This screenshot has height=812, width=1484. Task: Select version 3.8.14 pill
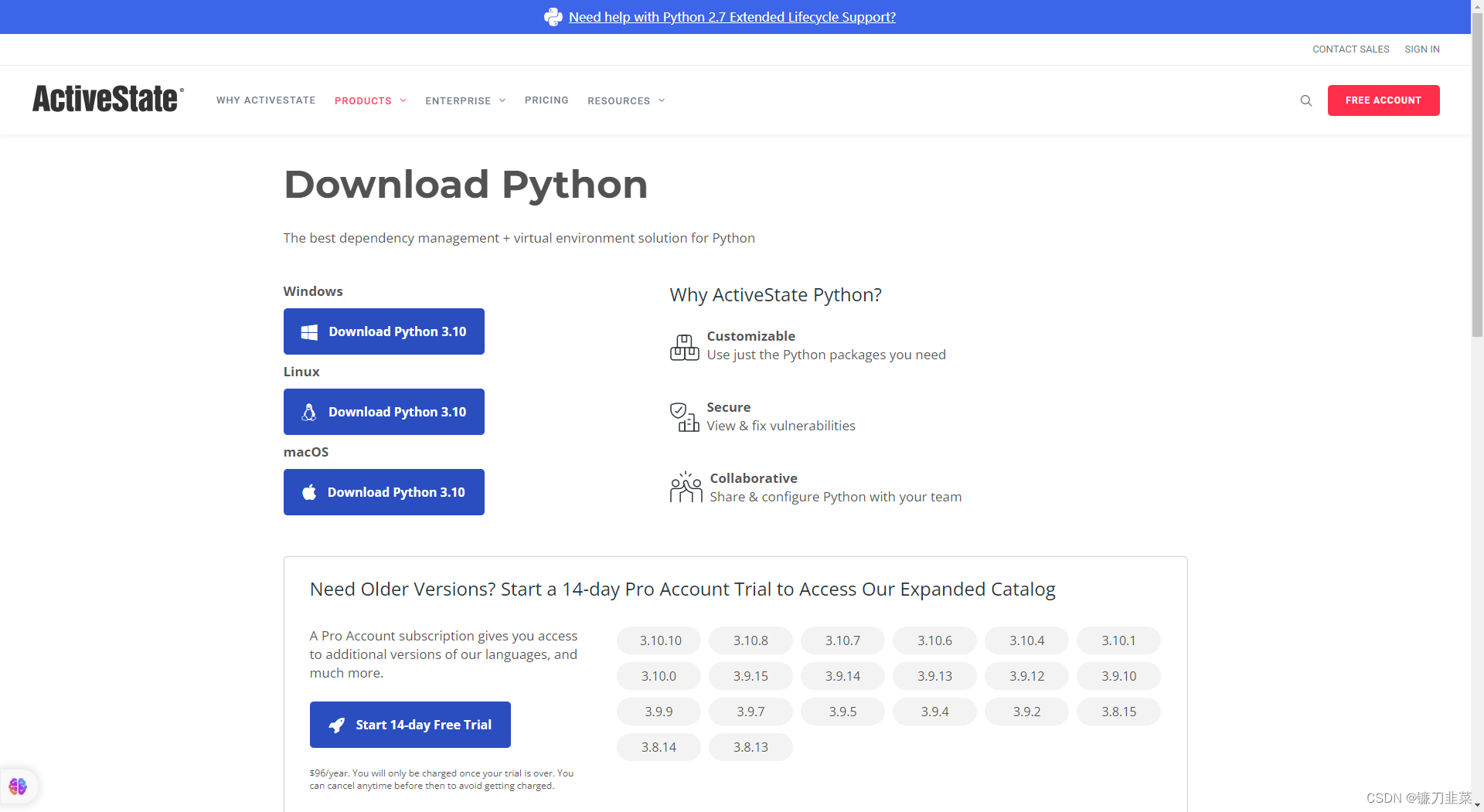(x=659, y=747)
